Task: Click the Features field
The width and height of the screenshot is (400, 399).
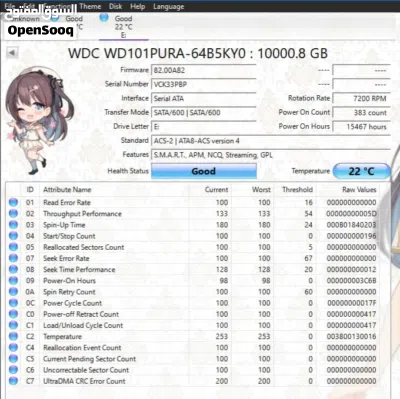Action: point(271,155)
